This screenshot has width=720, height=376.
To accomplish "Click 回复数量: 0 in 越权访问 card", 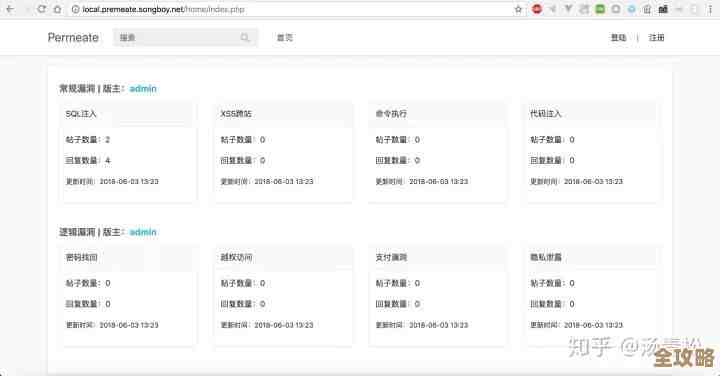I will coord(243,304).
